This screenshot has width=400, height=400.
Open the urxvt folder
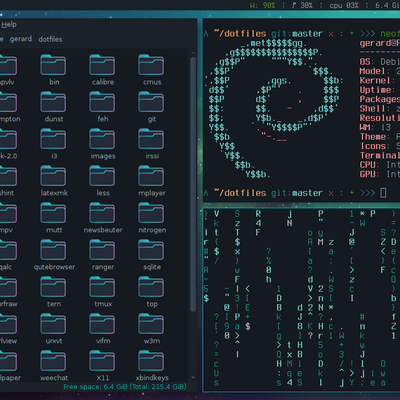click(53, 329)
